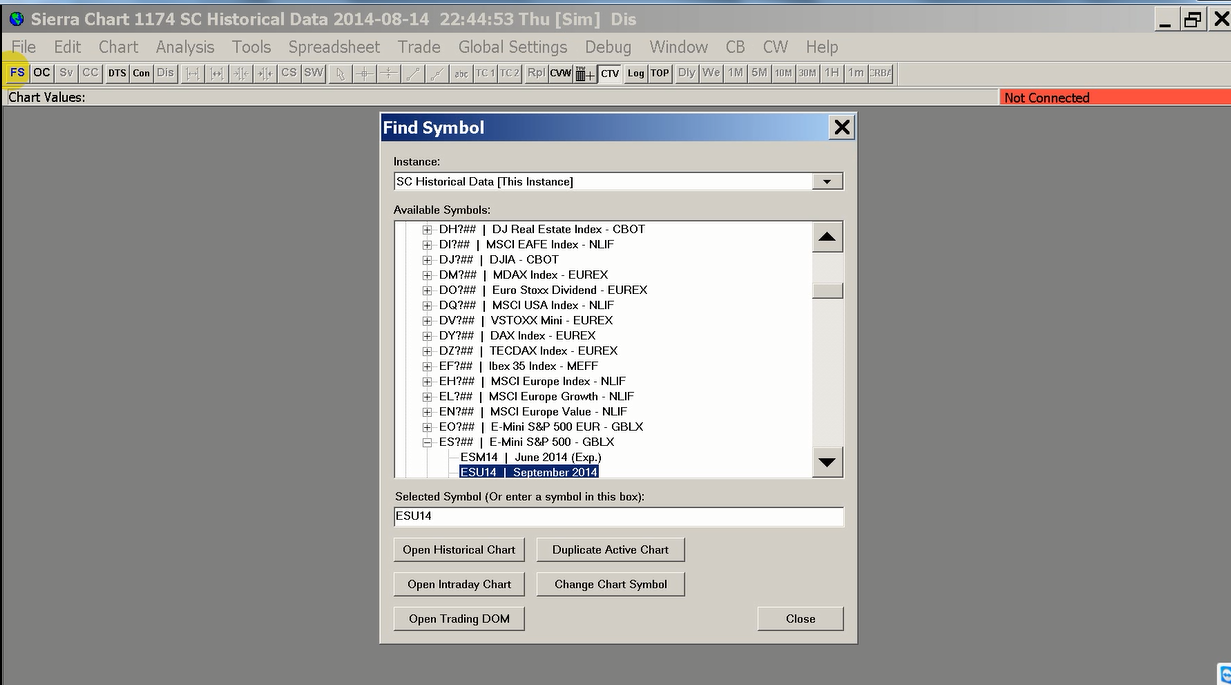Click the FS Find Symbol toolbar button
Viewport: 1231px width, 685px height.
[x=17, y=73]
